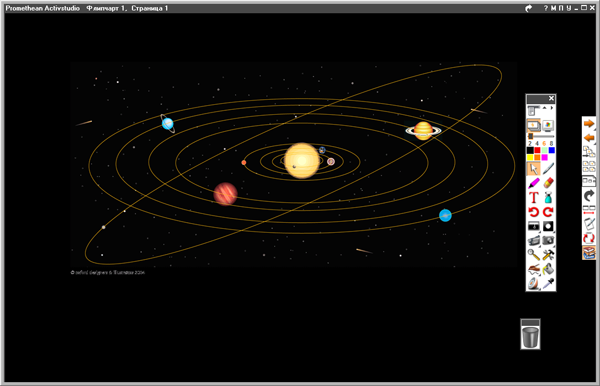Image resolution: width=600 pixels, height=386 pixels.
Task: Roll up the toolbox with the up triangle
Action: [545, 108]
